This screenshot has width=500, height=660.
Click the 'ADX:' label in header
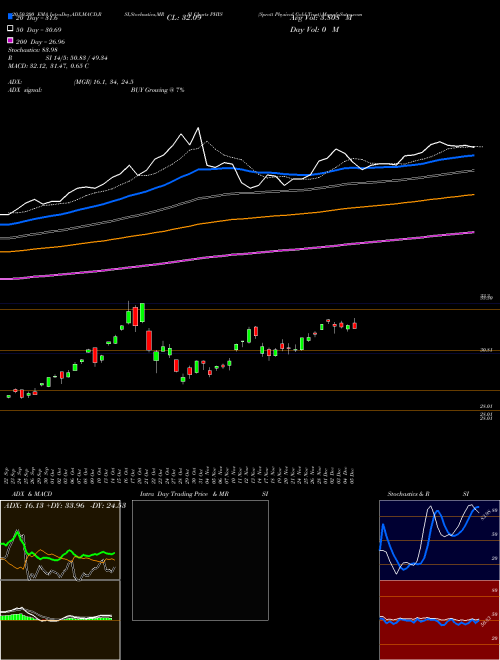pos(15,82)
